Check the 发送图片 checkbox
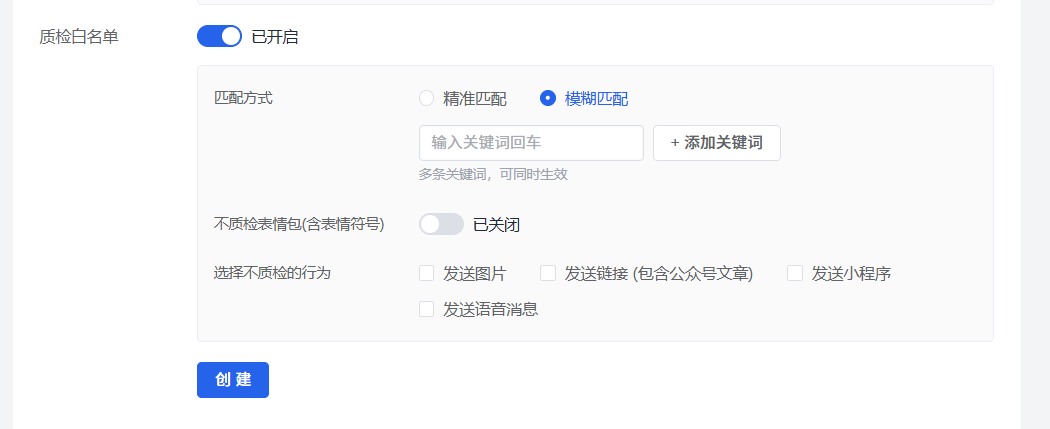1050x429 pixels. click(427, 273)
